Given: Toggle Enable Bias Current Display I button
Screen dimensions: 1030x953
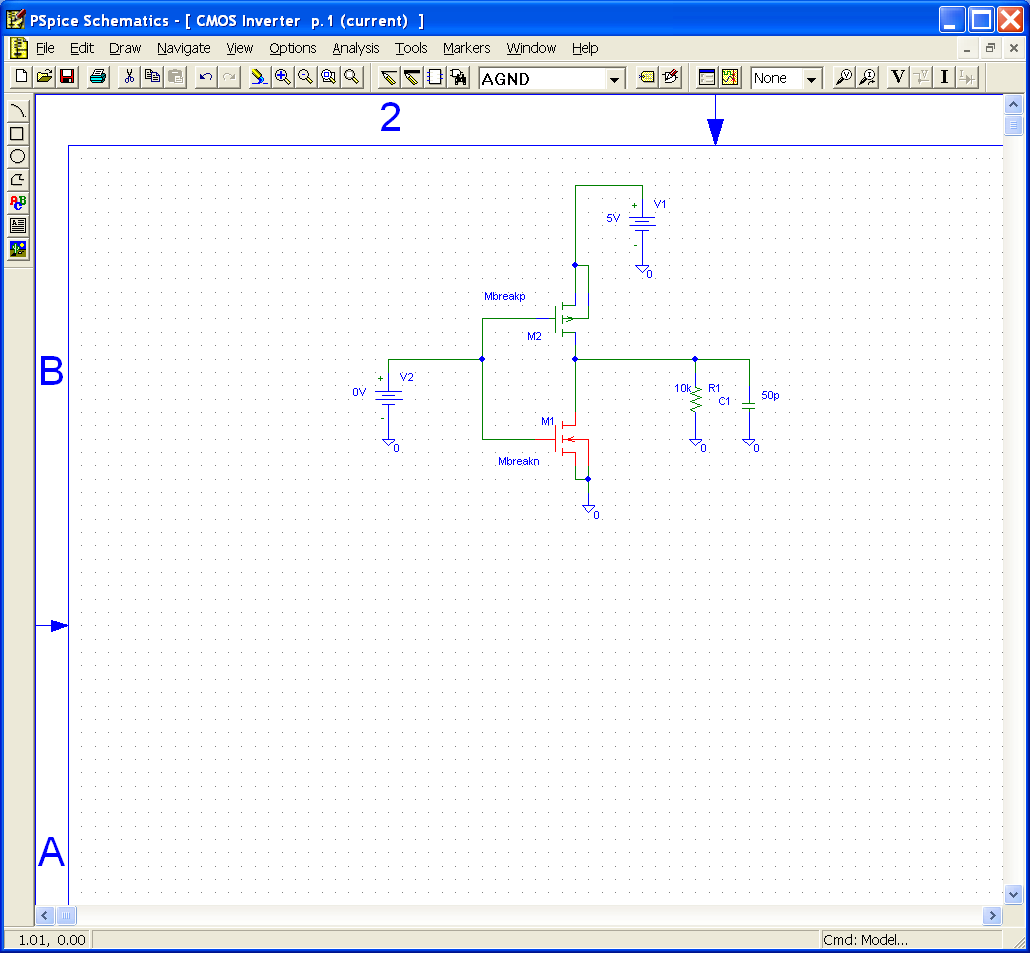Looking at the screenshot, I should pos(944,78).
